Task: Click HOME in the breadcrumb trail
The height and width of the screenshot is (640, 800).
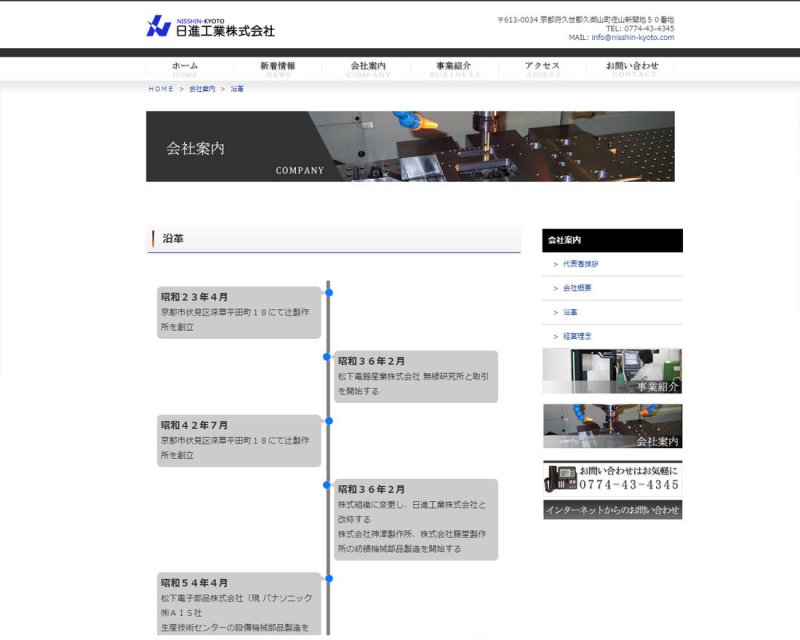Action: coord(161,89)
